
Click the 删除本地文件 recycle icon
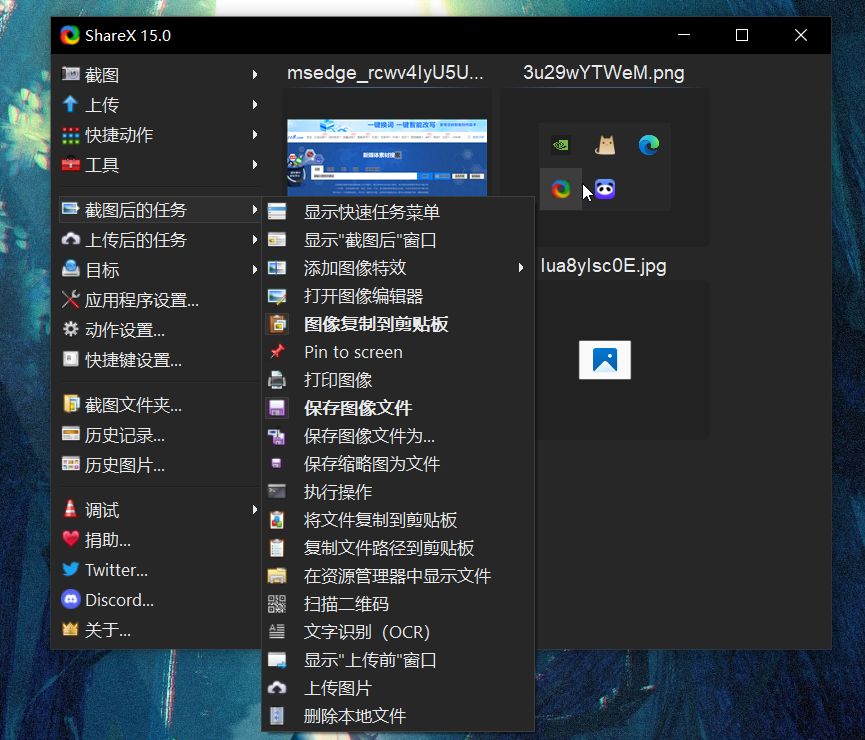point(277,716)
